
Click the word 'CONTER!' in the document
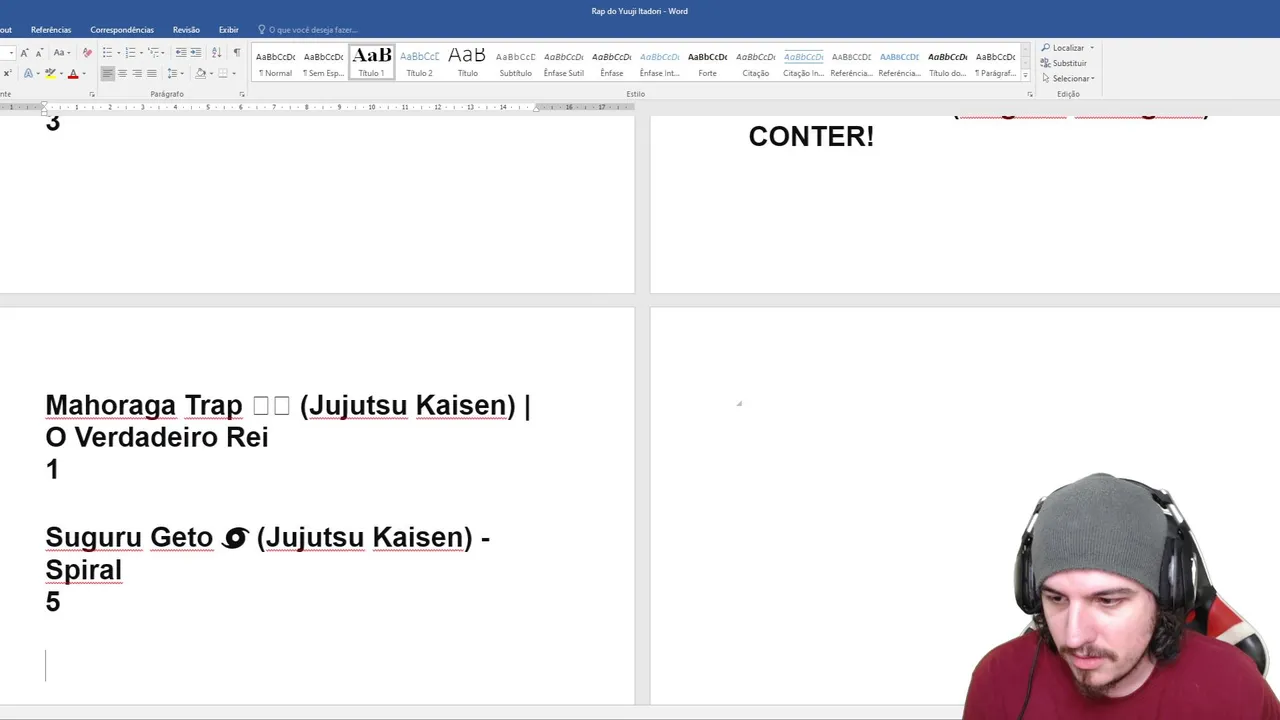811,137
